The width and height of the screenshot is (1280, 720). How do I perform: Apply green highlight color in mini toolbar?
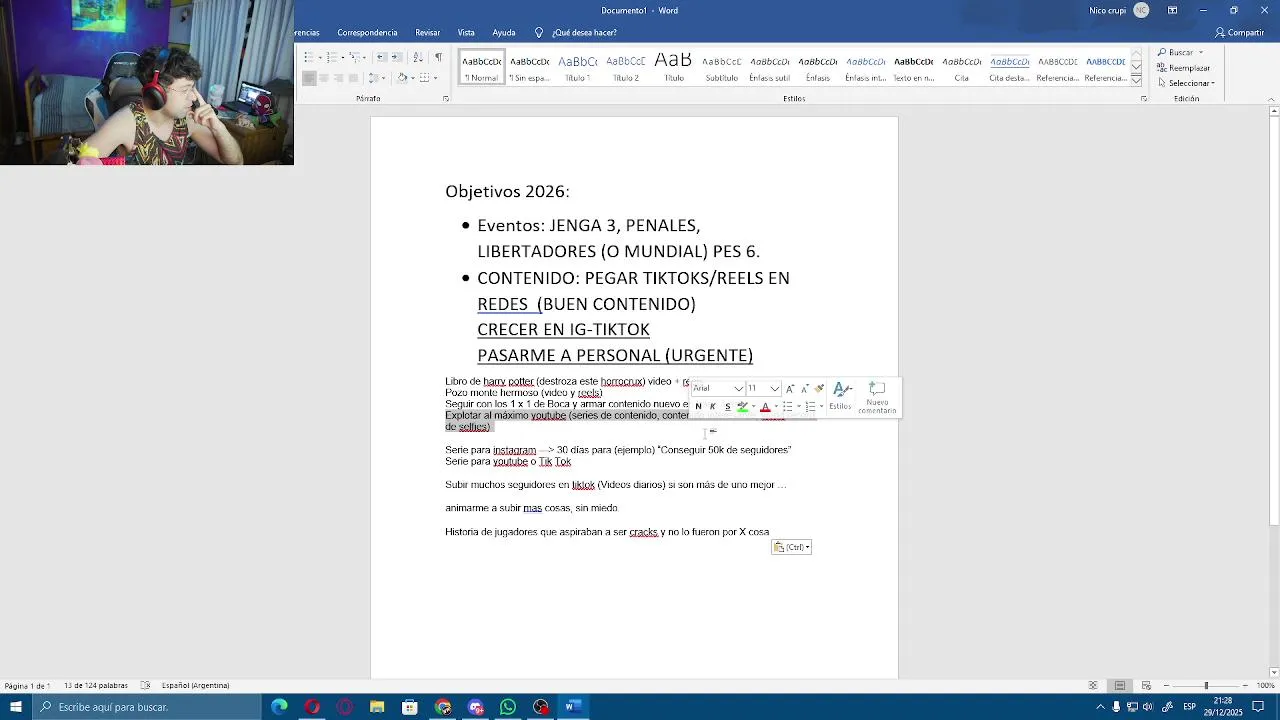(742, 406)
